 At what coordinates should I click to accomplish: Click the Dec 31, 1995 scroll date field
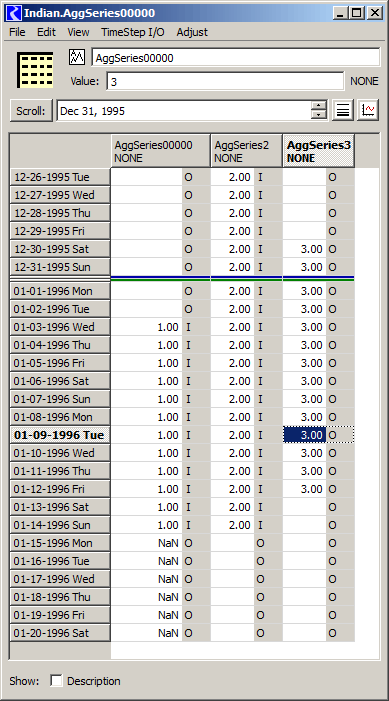coord(184,111)
